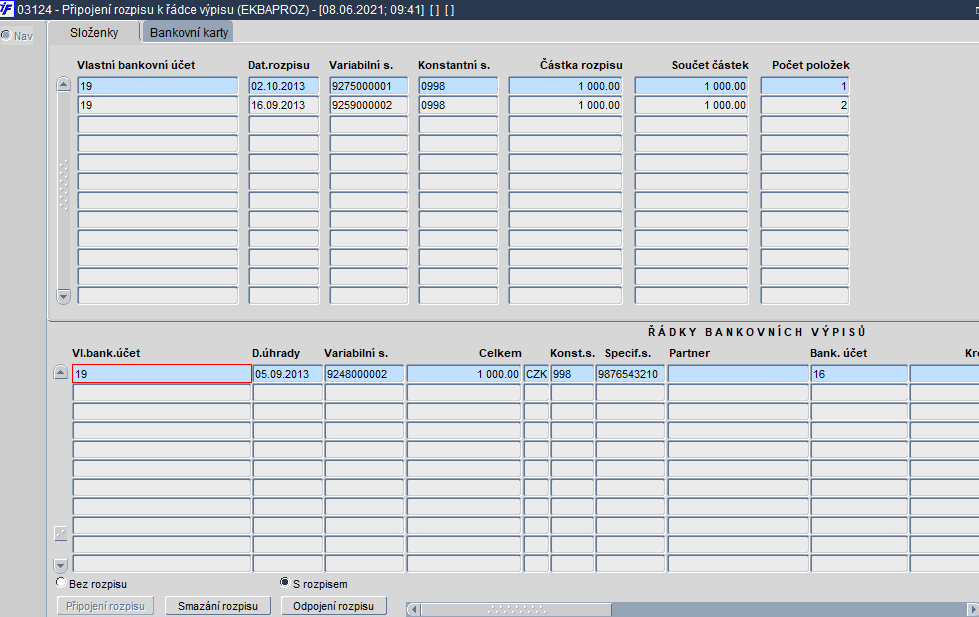
Task: Click the ŘÁDKY BANKOVNÍCH VÝPISŮ heading
Action: click(757, 332)
